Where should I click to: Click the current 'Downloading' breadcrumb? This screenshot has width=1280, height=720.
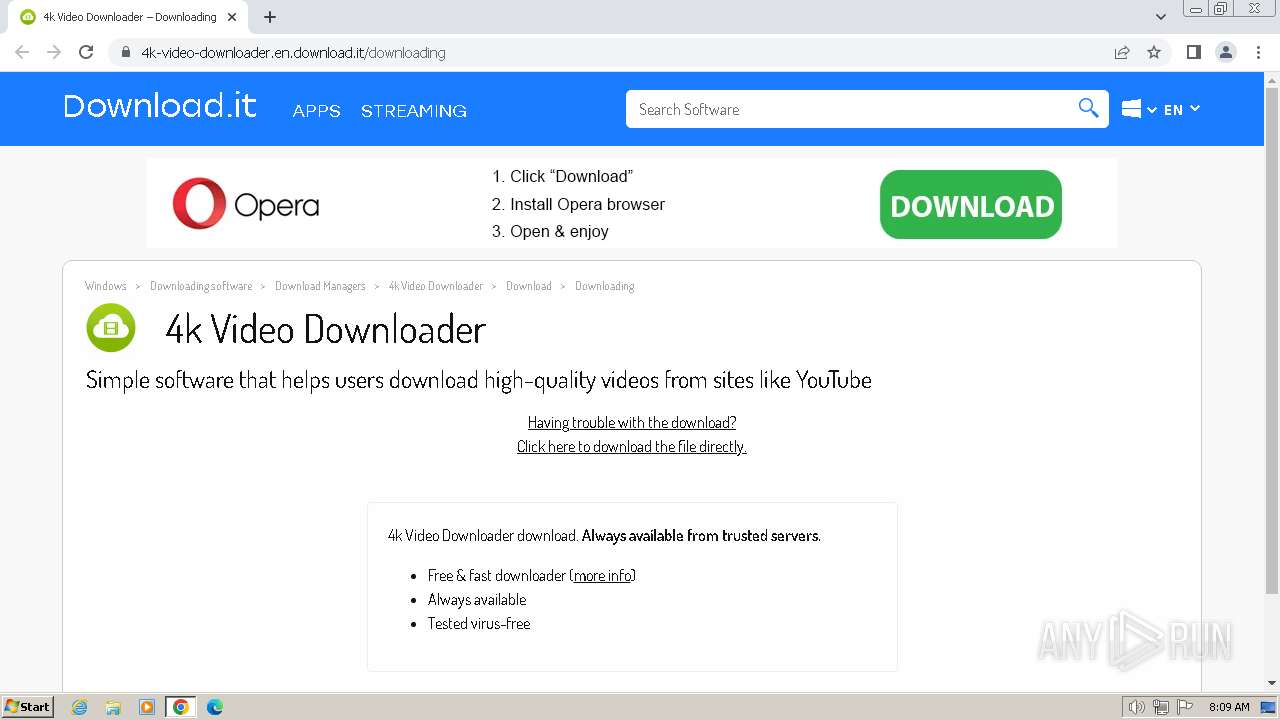pyautogui.click(x=605, y=286)
